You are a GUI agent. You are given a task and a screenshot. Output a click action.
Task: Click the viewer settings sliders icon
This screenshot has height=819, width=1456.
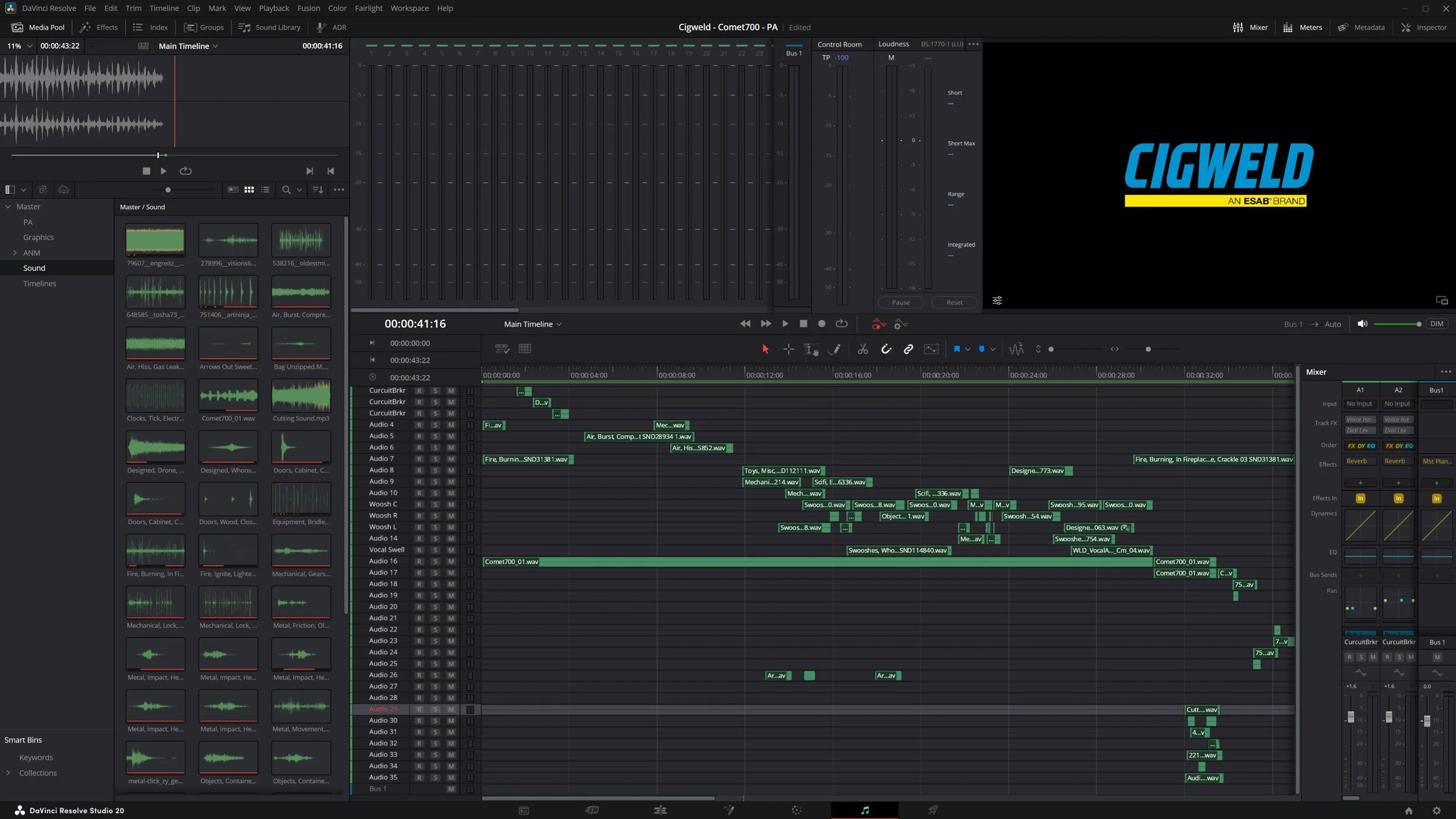[x=997, y=301]
